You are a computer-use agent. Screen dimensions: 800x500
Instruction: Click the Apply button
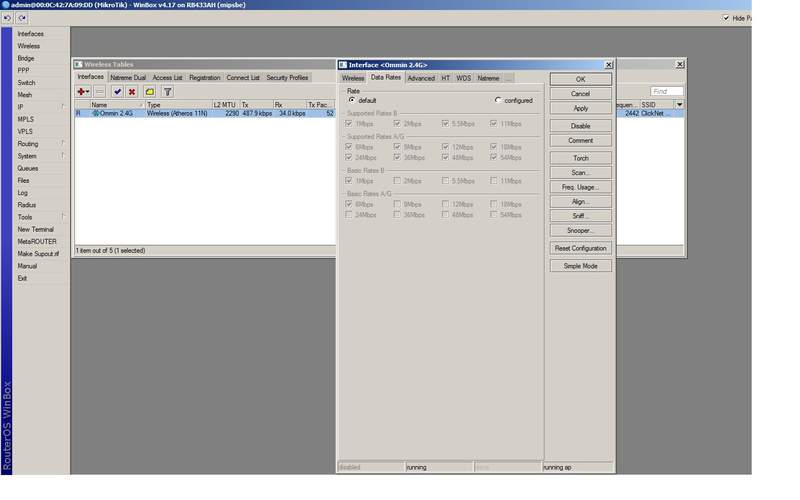click(x=581, y=108)
